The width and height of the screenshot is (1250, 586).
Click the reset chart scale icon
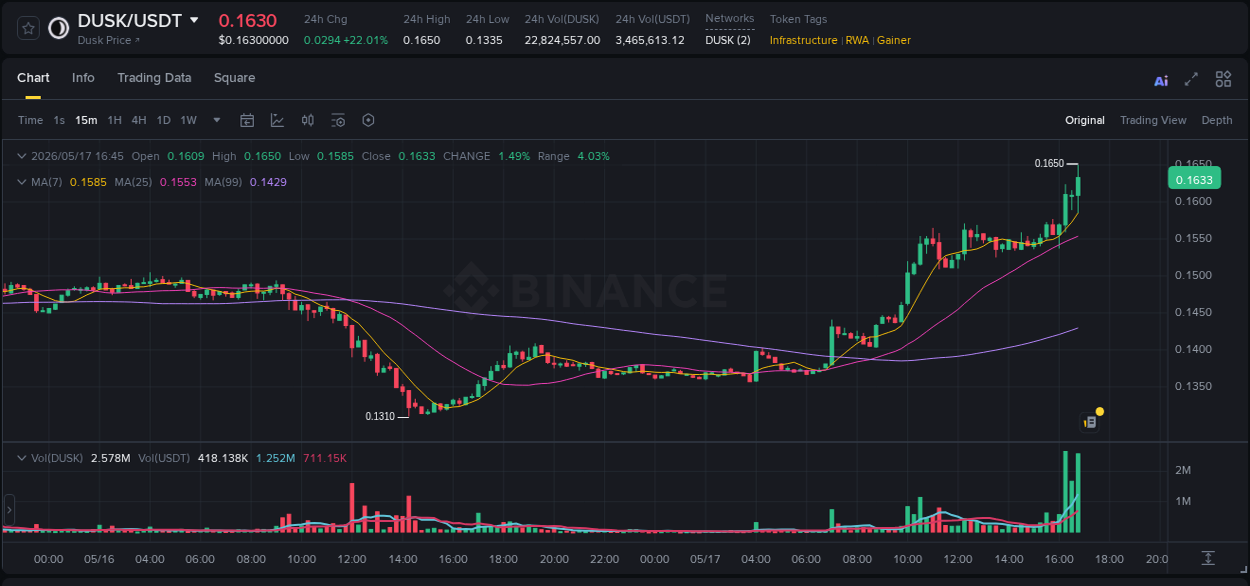pyautogui.click(x=1208, y=558)
